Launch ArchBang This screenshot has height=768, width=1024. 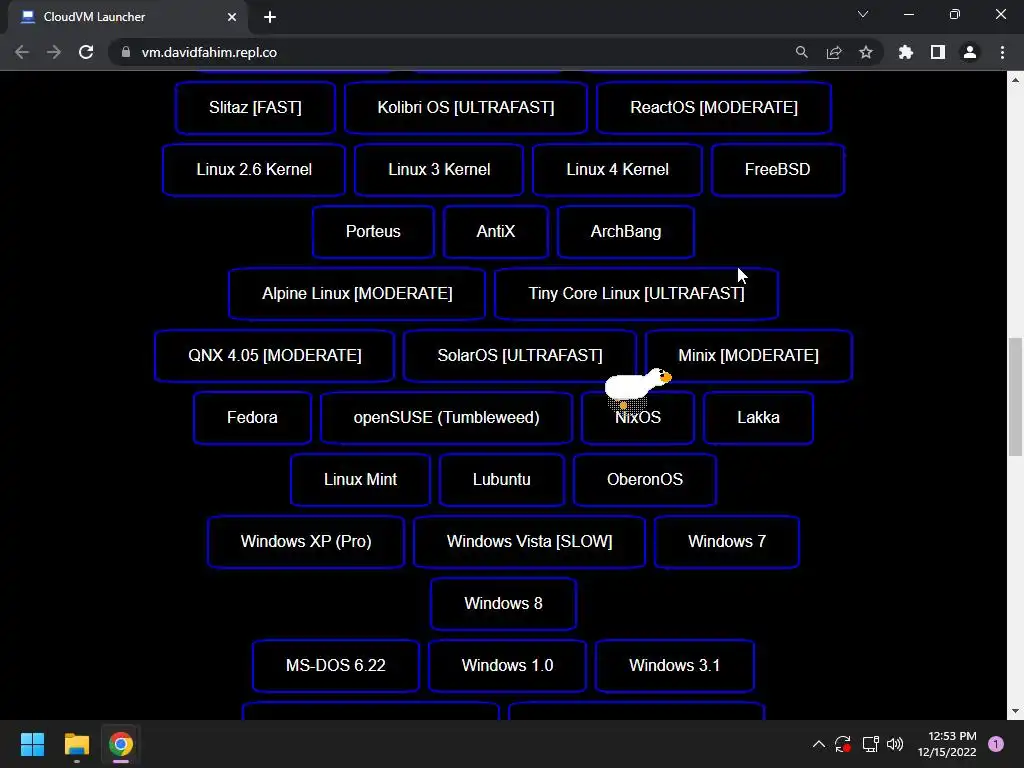pyautogui.click(x=626, y=232)
